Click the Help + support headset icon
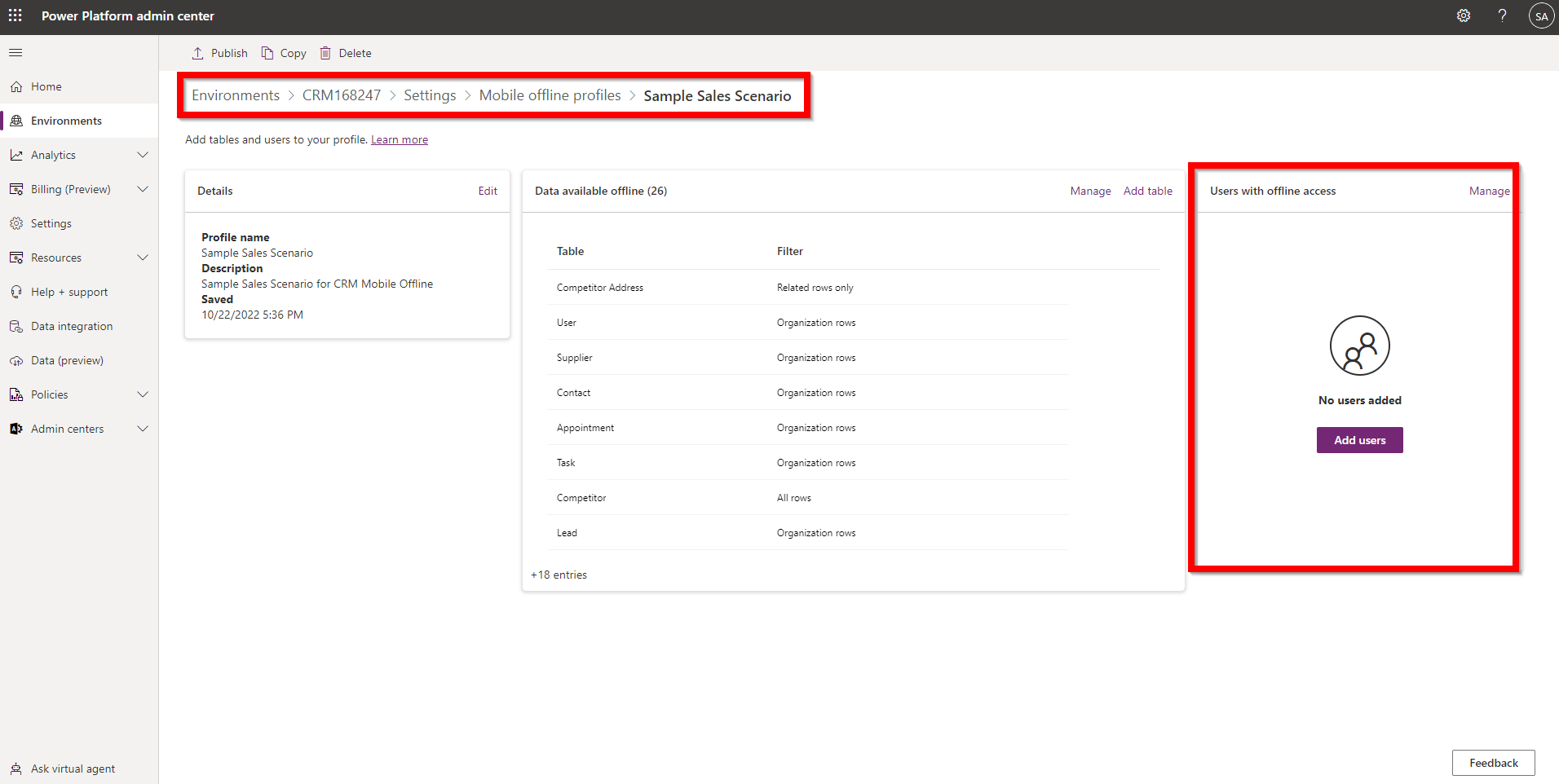The width and height of the screenshot is (1559, 784). pyautogui.click(x=16, y=292)
